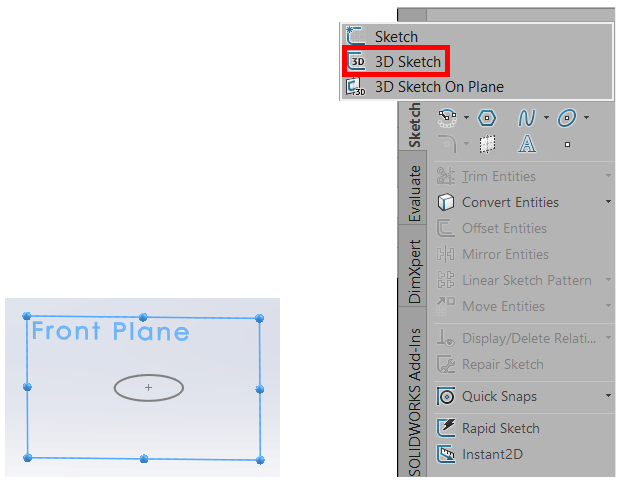
Task: Click the Move Entities icon
Action: 446,306
